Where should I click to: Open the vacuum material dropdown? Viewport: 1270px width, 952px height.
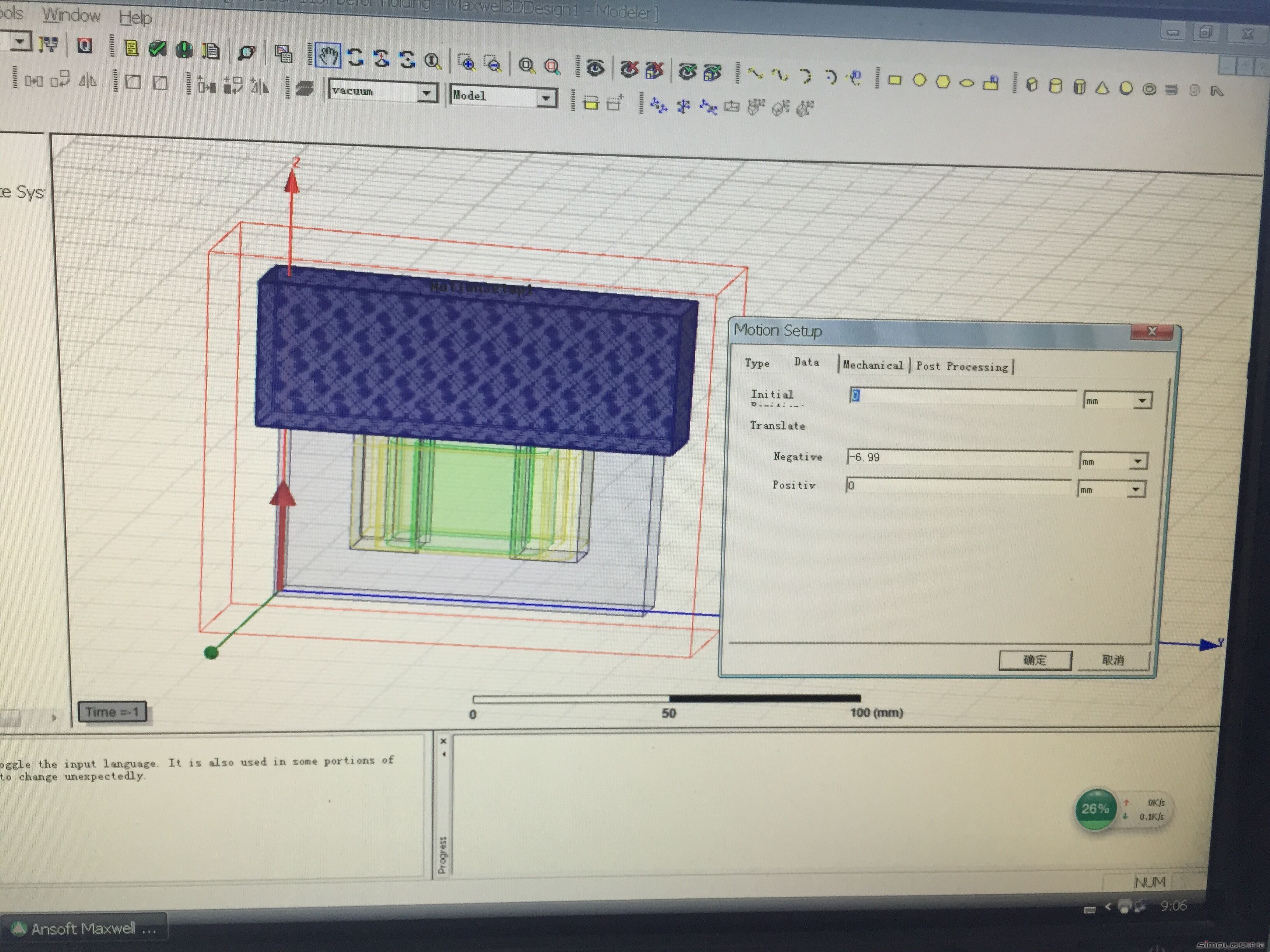tap(426, 93)
